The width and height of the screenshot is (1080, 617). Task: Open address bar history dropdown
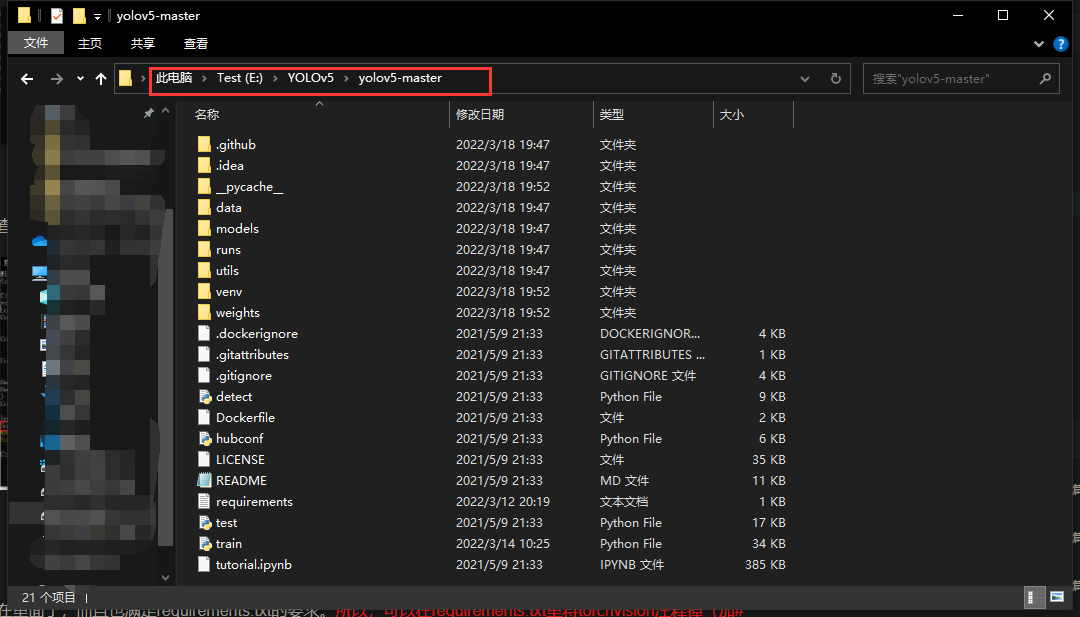point(804,79)
